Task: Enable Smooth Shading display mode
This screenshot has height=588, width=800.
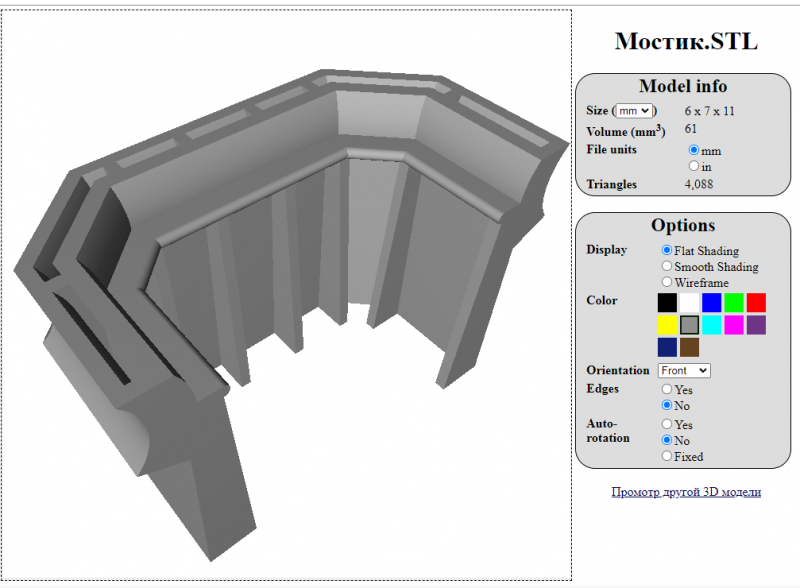Action: pos(667,267)
